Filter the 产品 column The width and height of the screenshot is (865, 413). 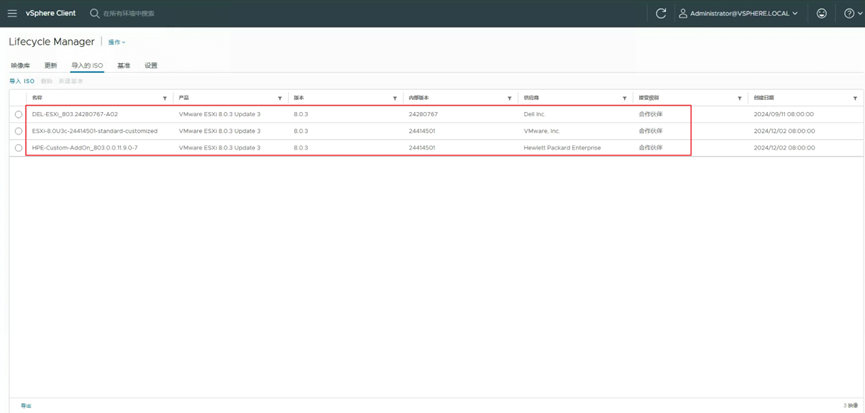(x=280, y=98)
